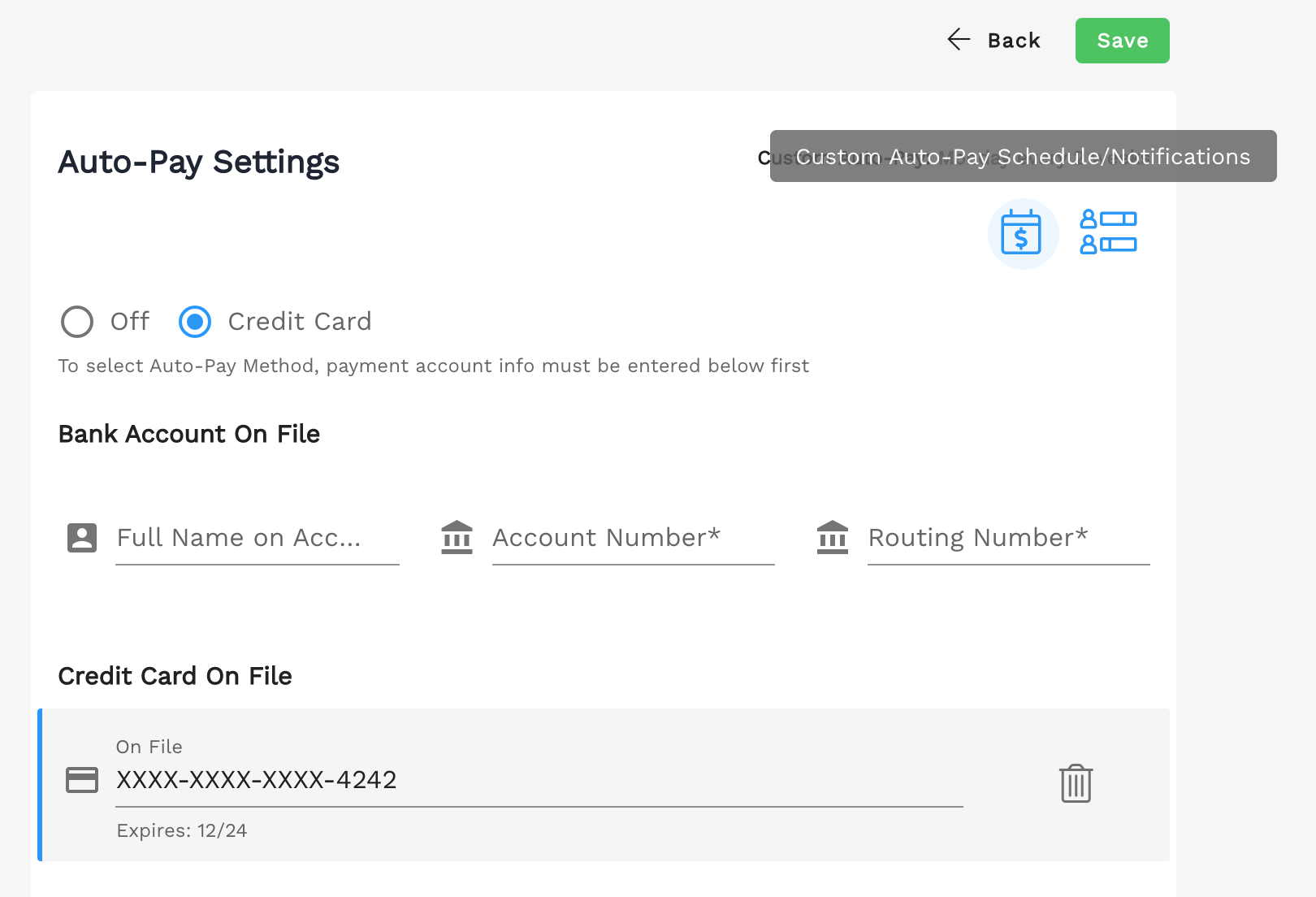Delete the card ending in 4242
This screenshot has width=1316, height=897.
click(1076, 784)
